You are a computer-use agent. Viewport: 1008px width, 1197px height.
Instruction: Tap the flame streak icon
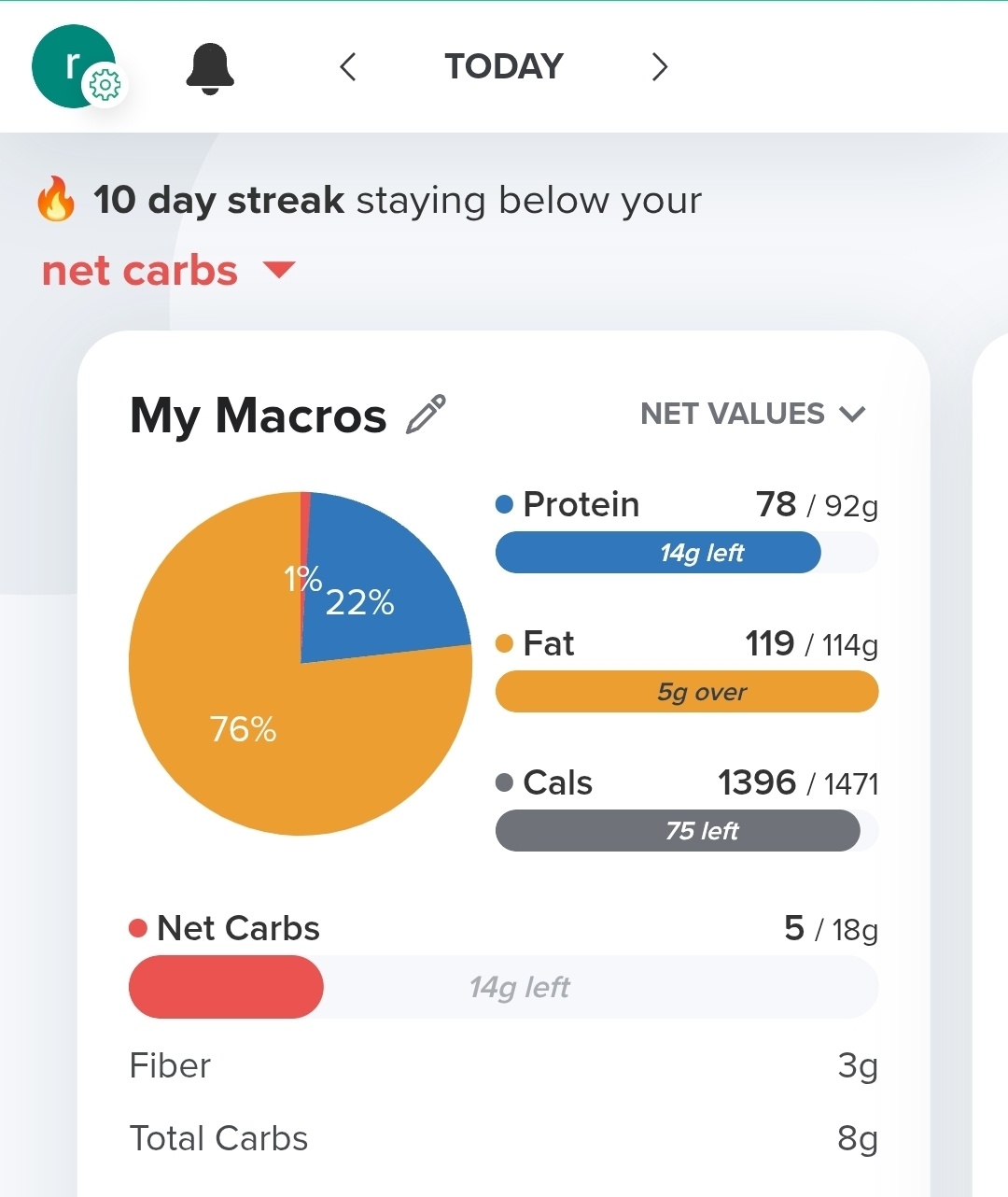tap(56, 199)
